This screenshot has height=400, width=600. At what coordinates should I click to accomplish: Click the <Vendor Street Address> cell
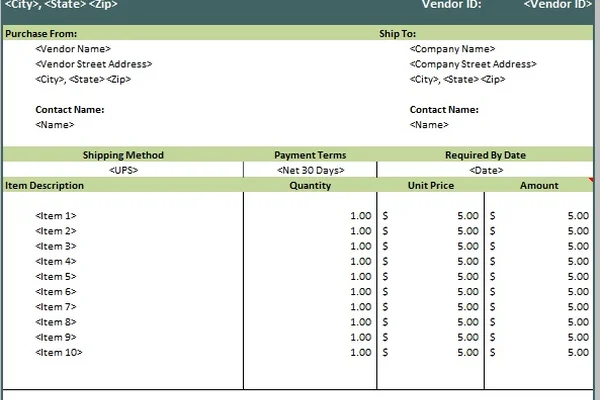pyautogui.click(x=94, y=64)
